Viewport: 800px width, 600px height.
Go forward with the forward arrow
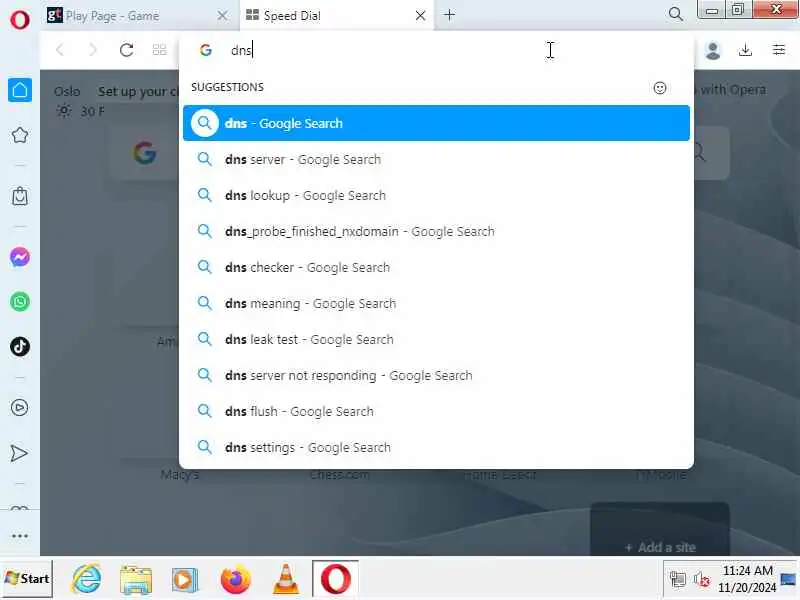coord(92,49)
